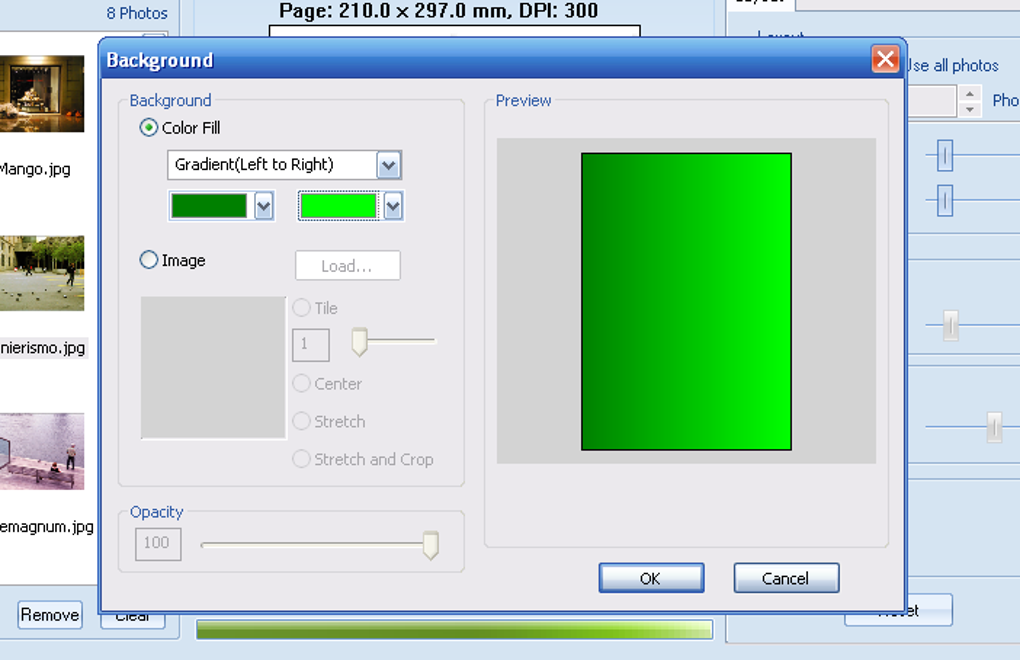Click the dark green start color swatch
This screenshot has width=1020, height=660.
coord(209,206)
